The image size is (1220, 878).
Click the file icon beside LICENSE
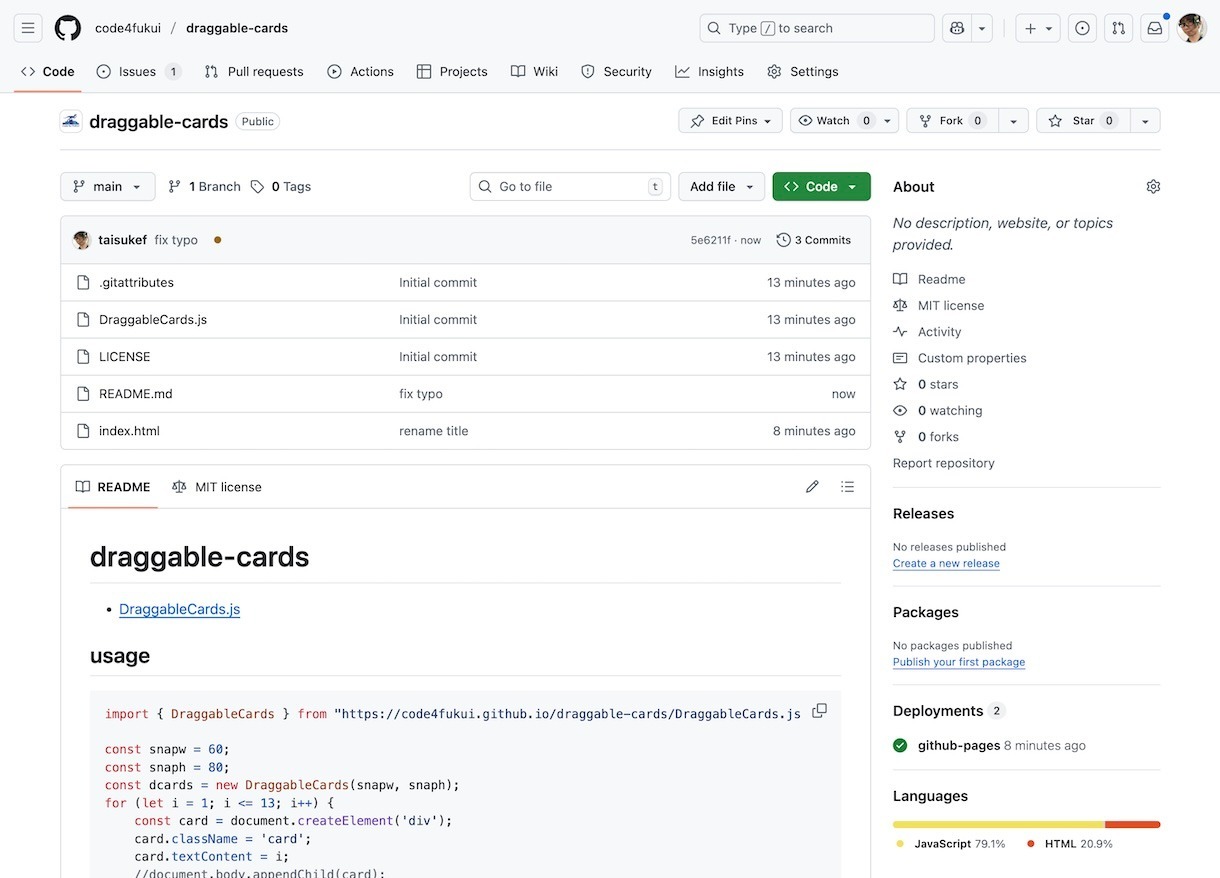[84, 357]
